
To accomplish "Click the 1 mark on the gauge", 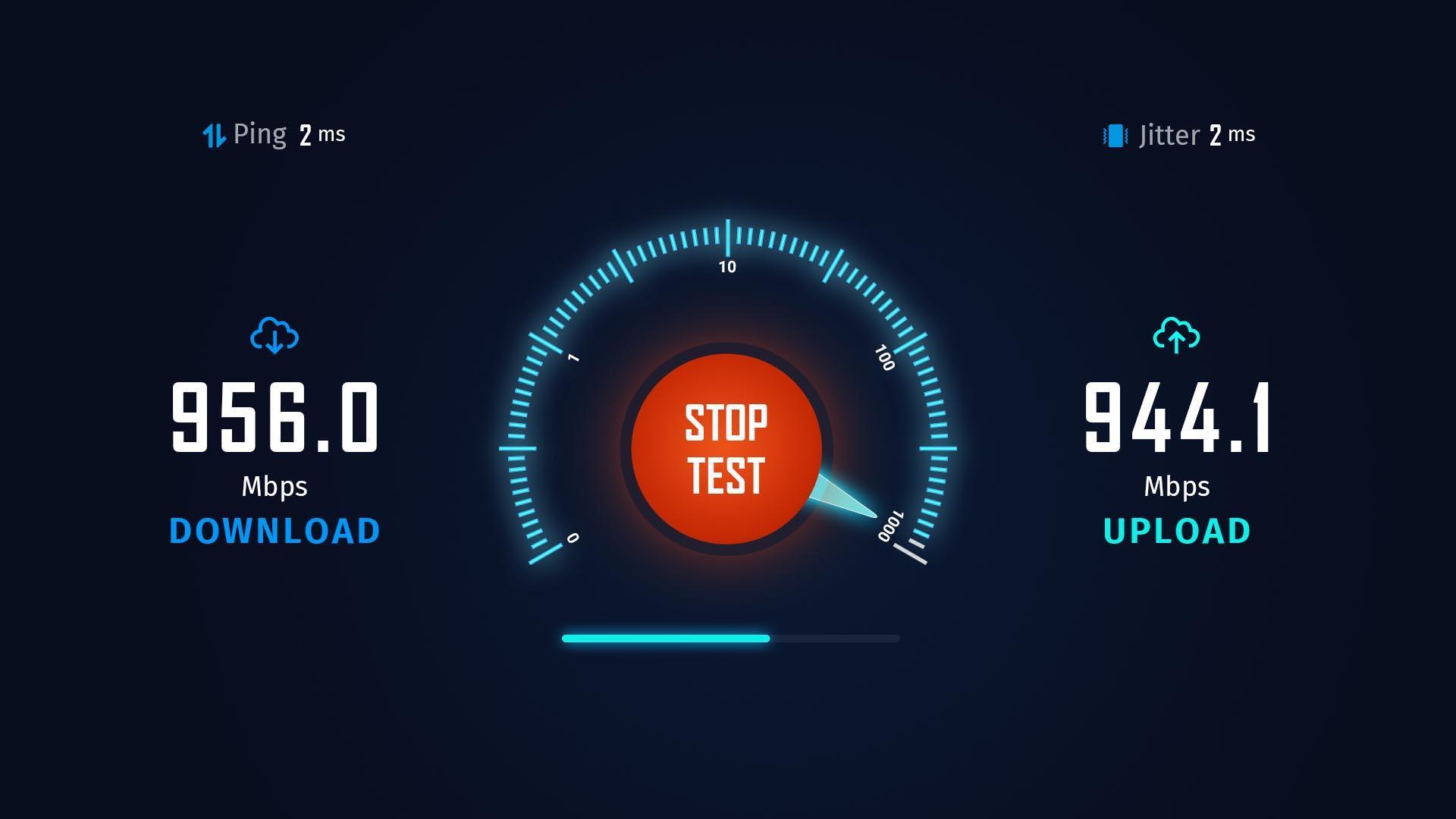I will point(573,357).
